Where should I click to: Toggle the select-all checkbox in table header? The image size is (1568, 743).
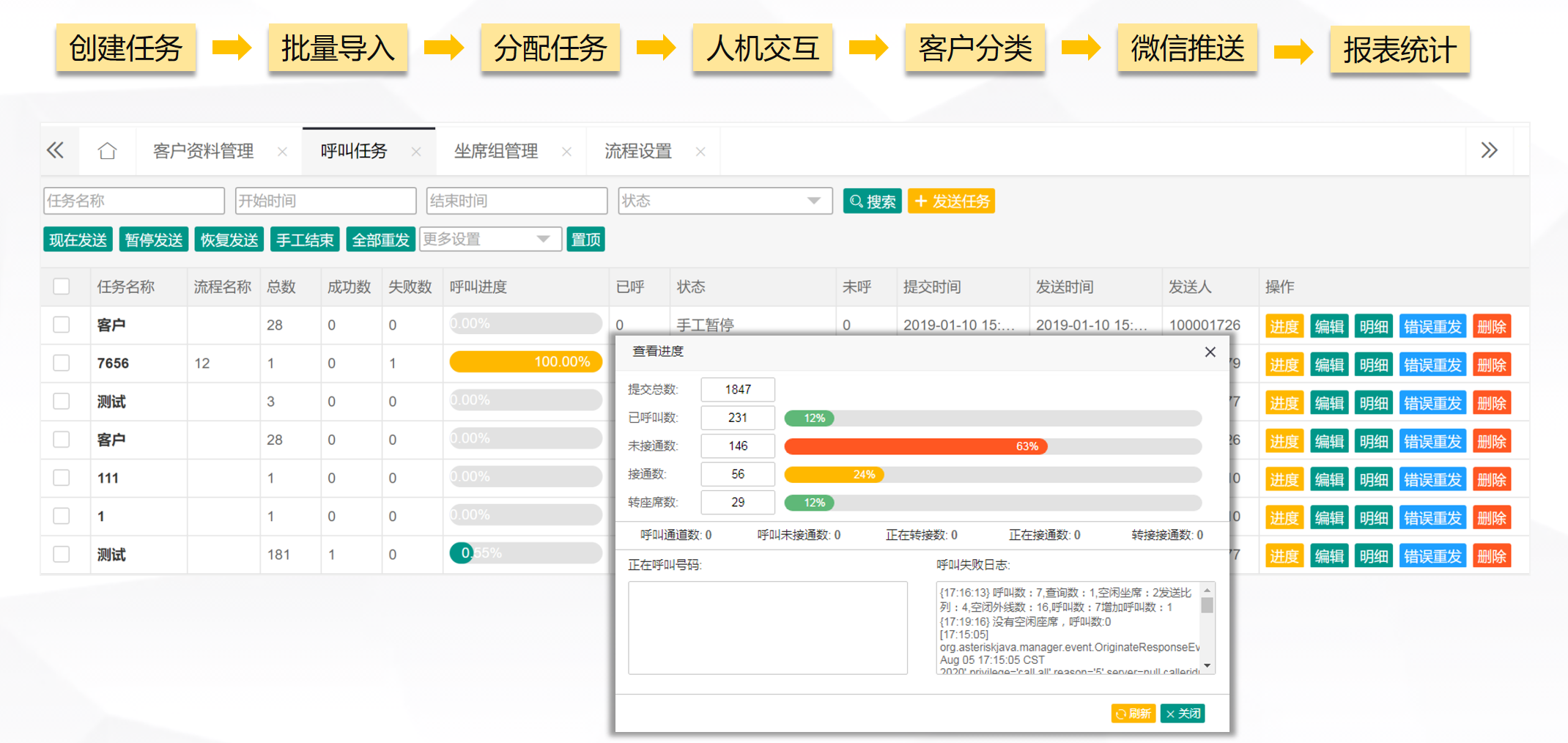click(x=62, y=287)
